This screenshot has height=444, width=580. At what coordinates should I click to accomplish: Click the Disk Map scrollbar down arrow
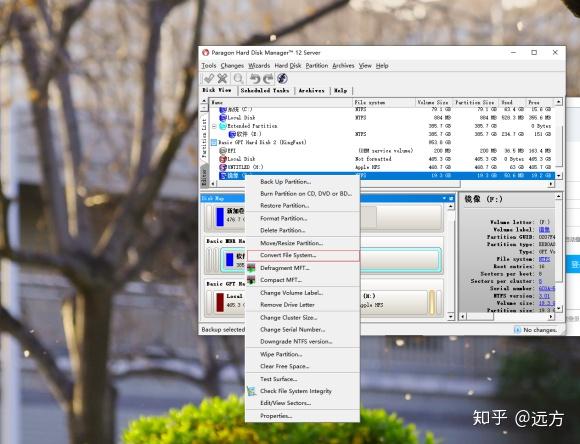coord(451,317)
